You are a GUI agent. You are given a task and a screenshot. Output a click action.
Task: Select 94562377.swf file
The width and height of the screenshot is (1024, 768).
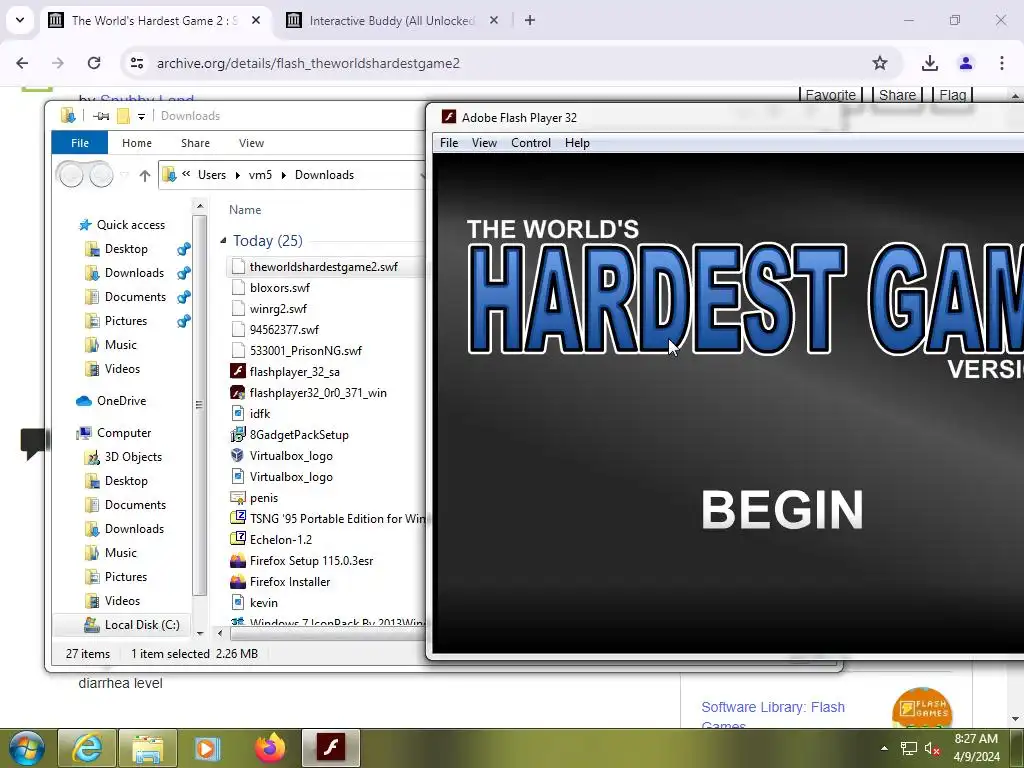(x=284, y=330)
